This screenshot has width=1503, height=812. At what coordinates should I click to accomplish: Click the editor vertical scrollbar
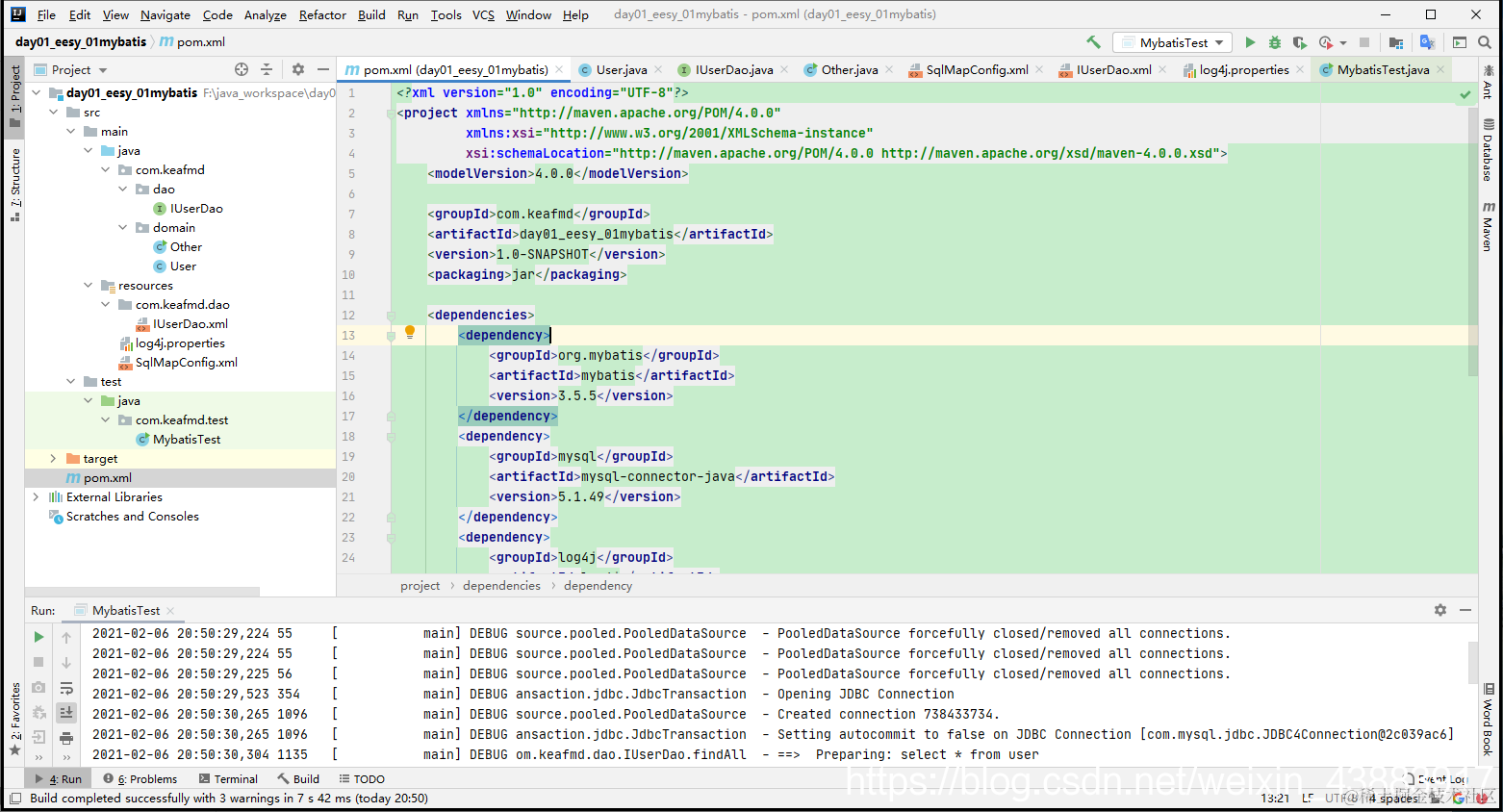click(1472, 241)
